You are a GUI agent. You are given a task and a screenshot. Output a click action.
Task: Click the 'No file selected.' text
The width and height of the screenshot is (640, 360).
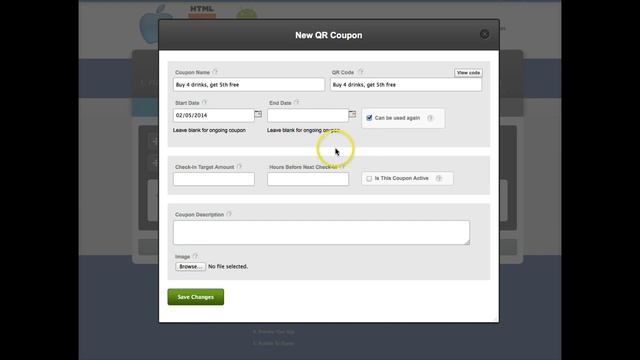[x=228, y=267]
